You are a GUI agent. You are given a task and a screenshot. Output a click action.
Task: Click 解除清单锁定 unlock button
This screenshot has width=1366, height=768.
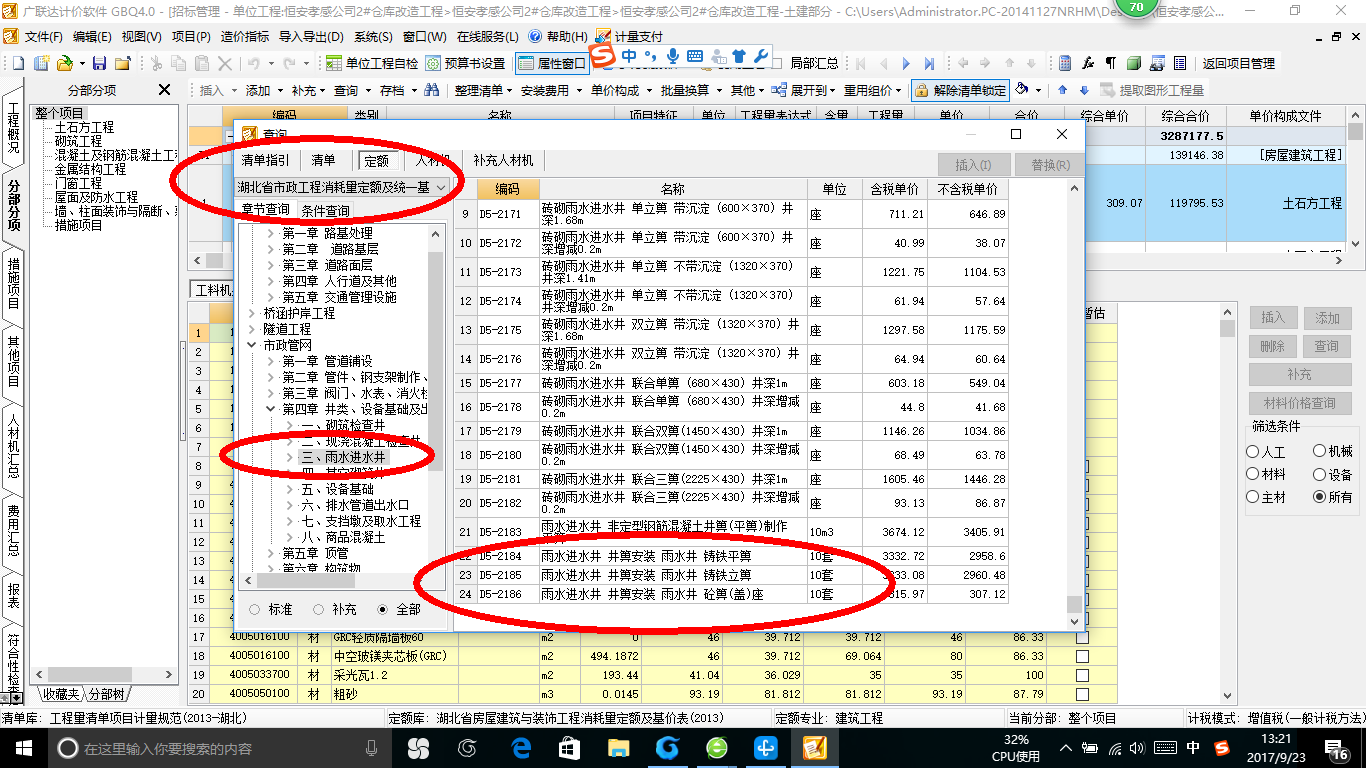click(960, 90)
